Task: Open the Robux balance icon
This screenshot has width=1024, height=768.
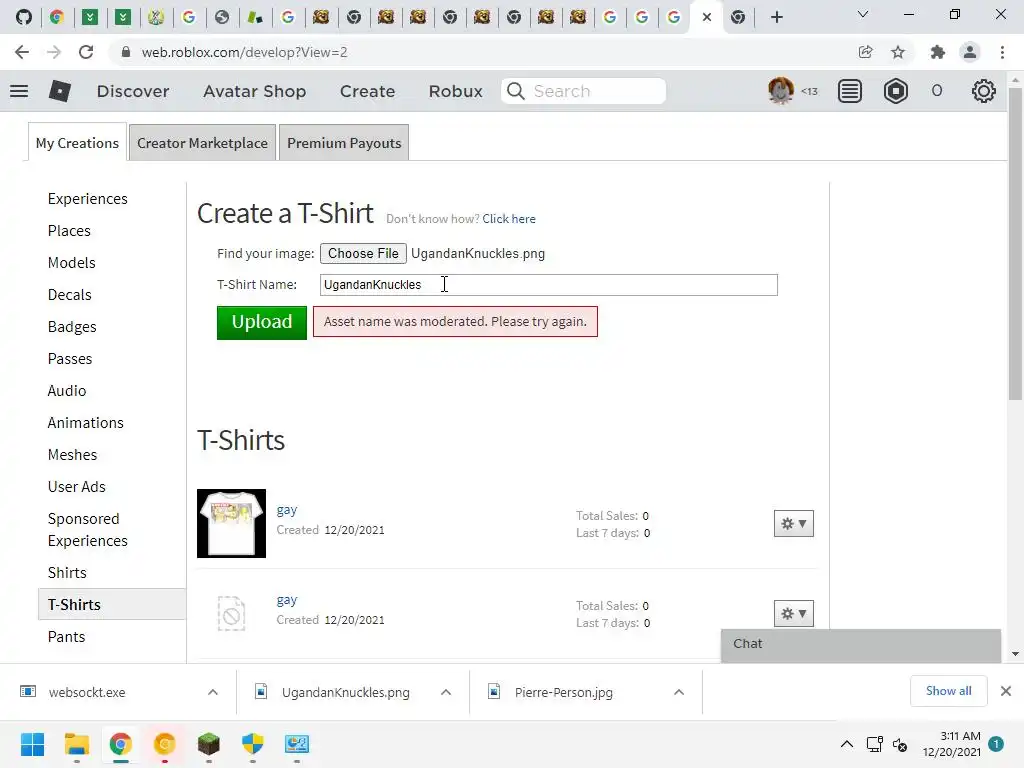Action: pos(896,91)
